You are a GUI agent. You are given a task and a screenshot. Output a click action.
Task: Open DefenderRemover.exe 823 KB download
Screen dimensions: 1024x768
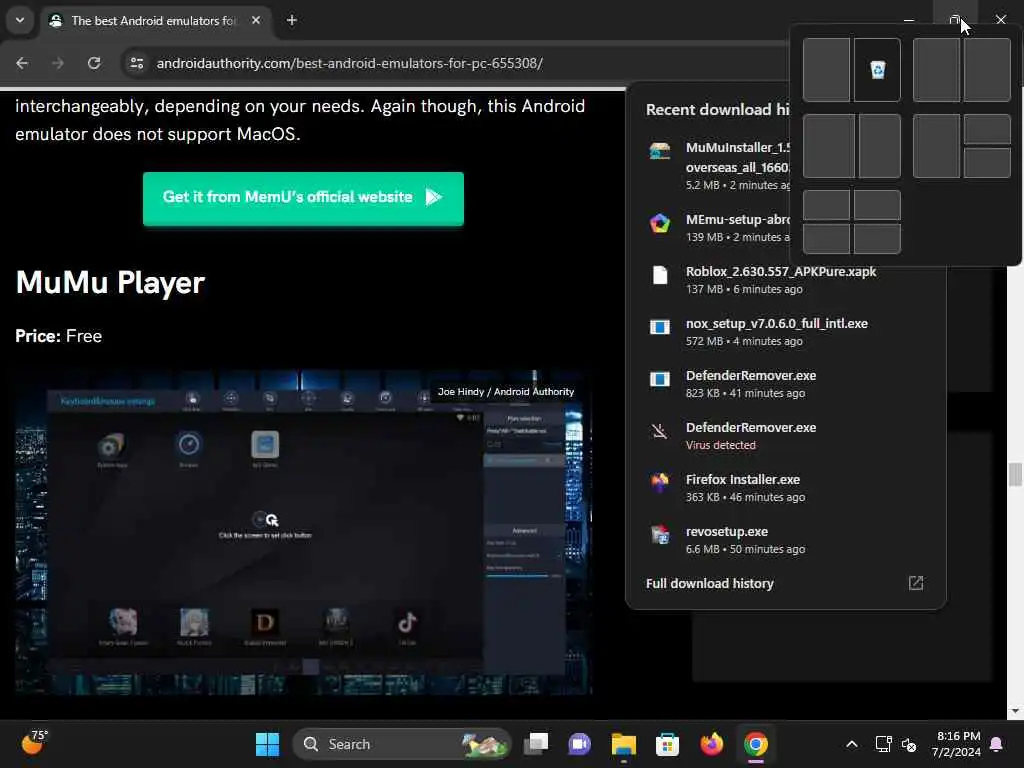[786, 384]
